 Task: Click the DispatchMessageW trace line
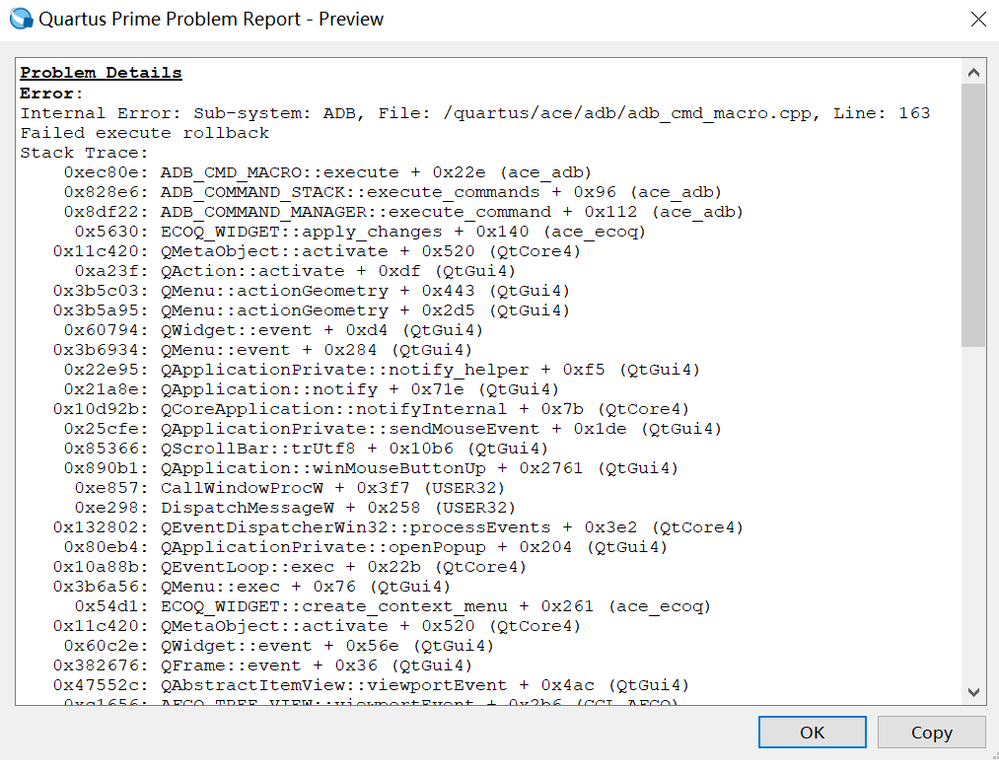click(x=295, y=508)
